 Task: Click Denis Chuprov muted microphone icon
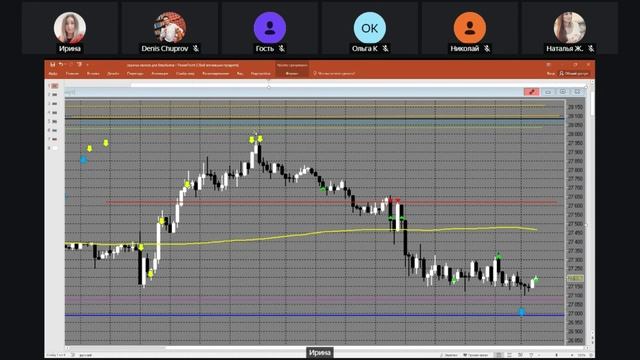pyautogui.click(x=196, y=49)
